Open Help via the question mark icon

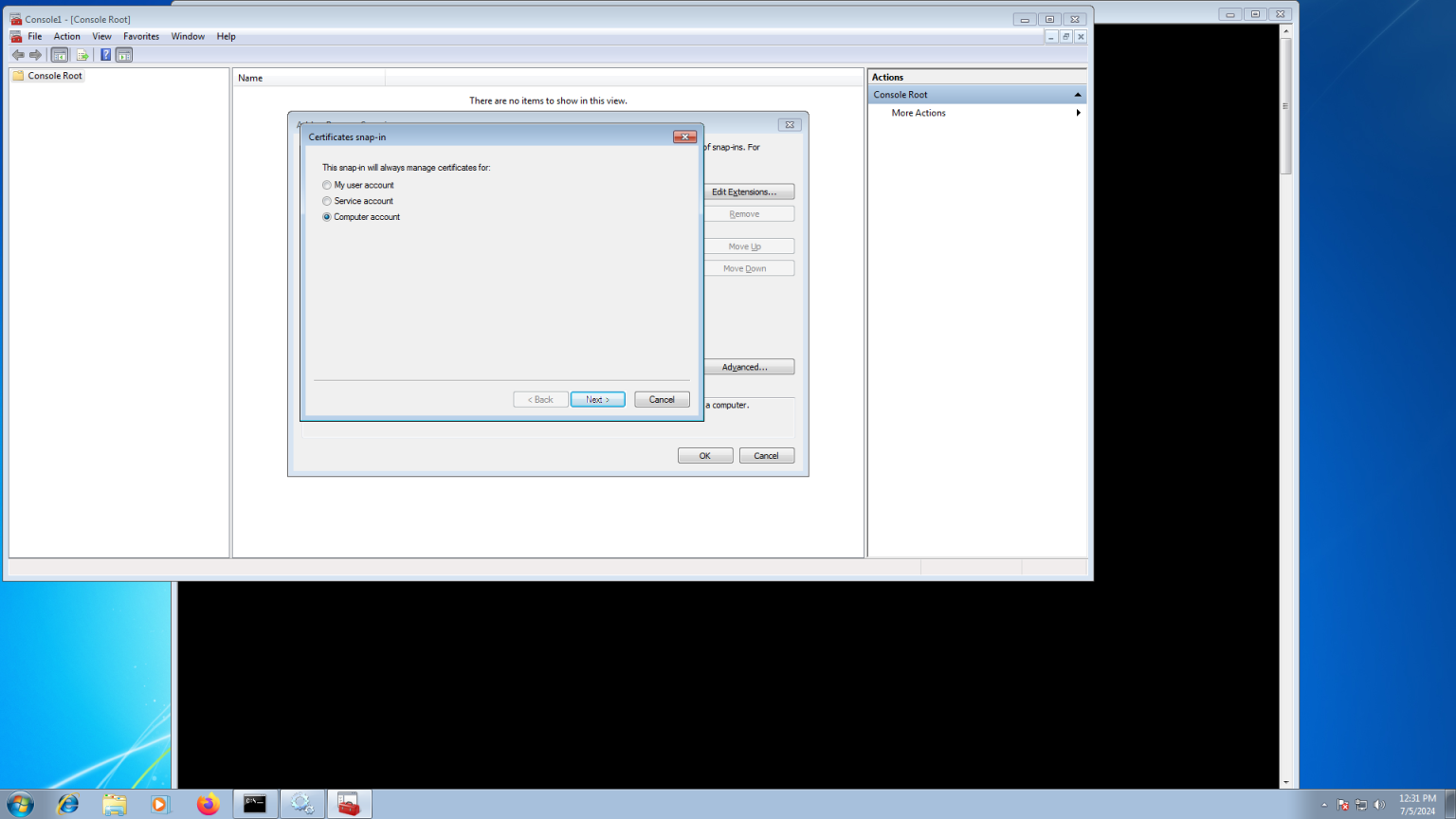pyautogui.click(x=105, y=55)
